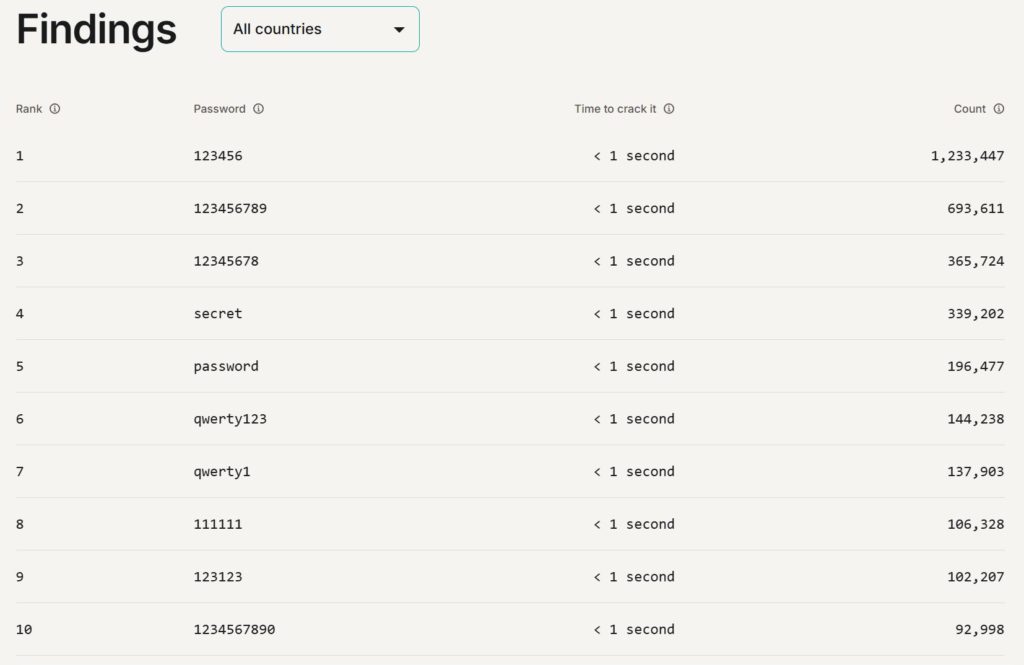Select password qwerty1

222,472
